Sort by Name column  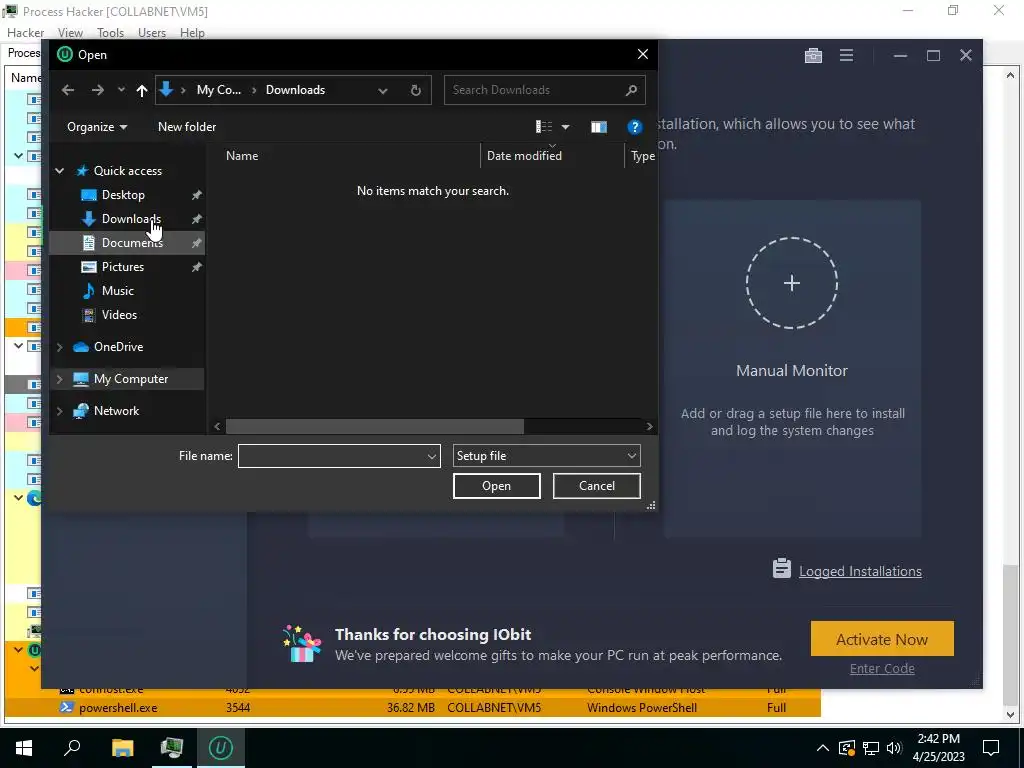[242, 155]
